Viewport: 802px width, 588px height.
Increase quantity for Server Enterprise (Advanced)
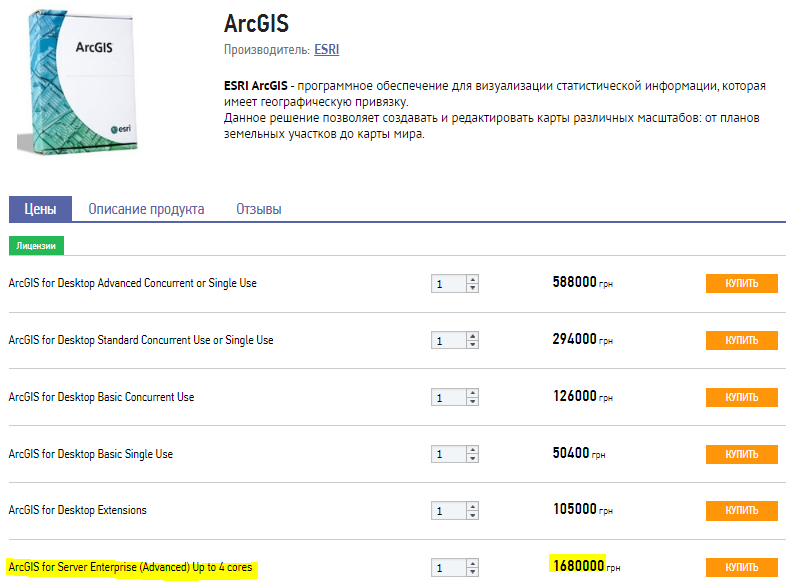pos(473,563)
